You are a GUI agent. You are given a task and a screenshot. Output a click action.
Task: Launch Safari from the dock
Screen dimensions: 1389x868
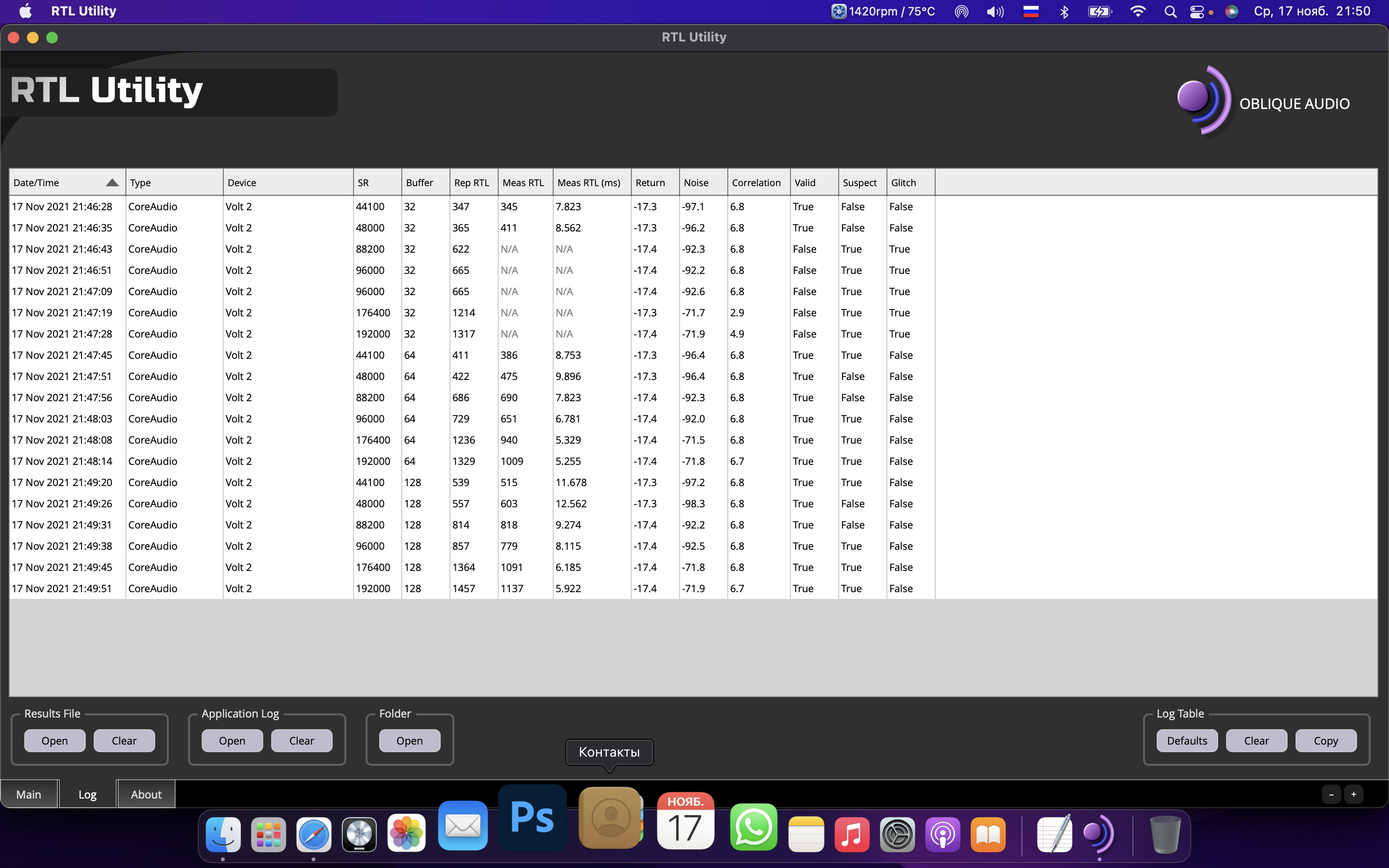pyautogui.click(x=313, y=834)
